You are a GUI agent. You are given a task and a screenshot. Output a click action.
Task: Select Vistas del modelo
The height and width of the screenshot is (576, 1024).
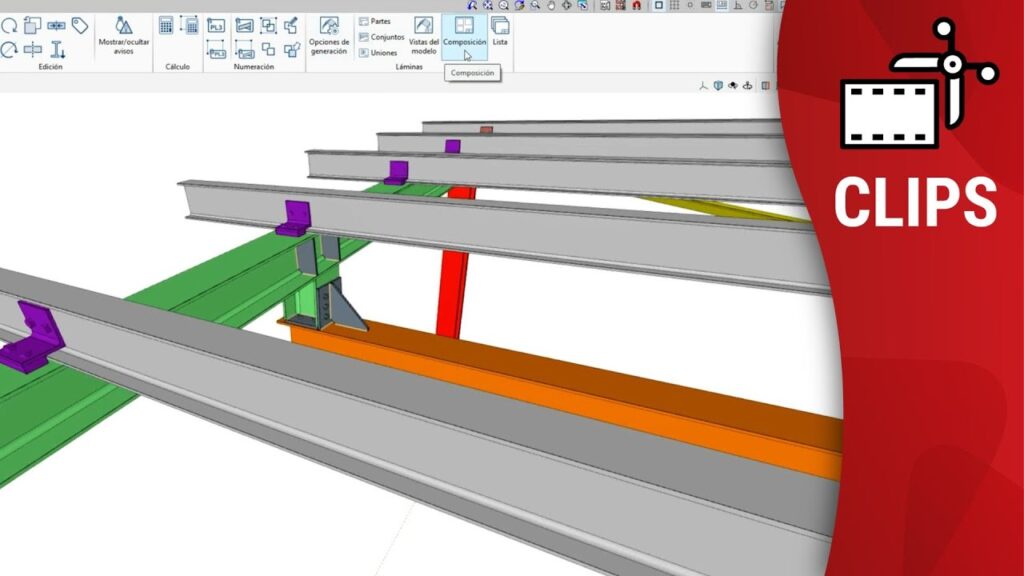424,35
